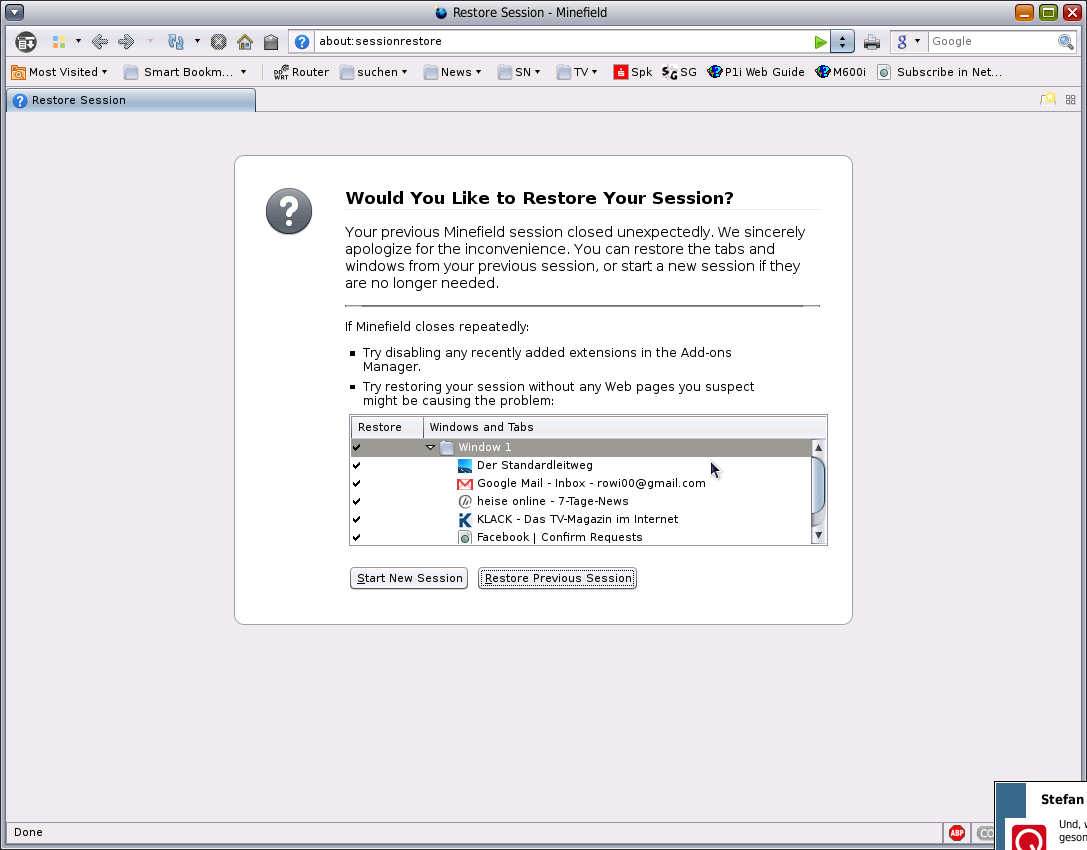This screenshot has height=850, width=1087.
Task: Open the search engine selector dropdown
Action: coord(908,42)
